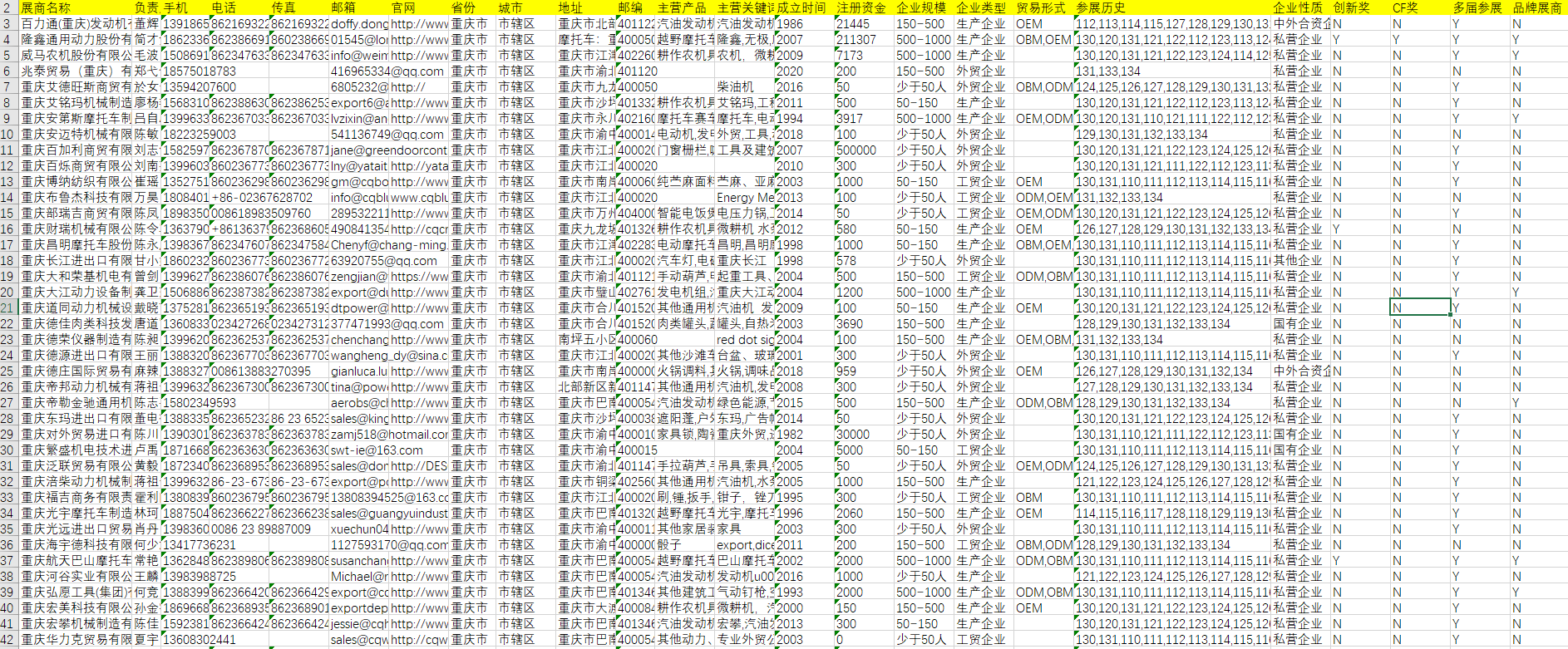This screenshot has width=1568, height=649.
Task: Select the row 21 header number
Action: [x=7, y=308]
